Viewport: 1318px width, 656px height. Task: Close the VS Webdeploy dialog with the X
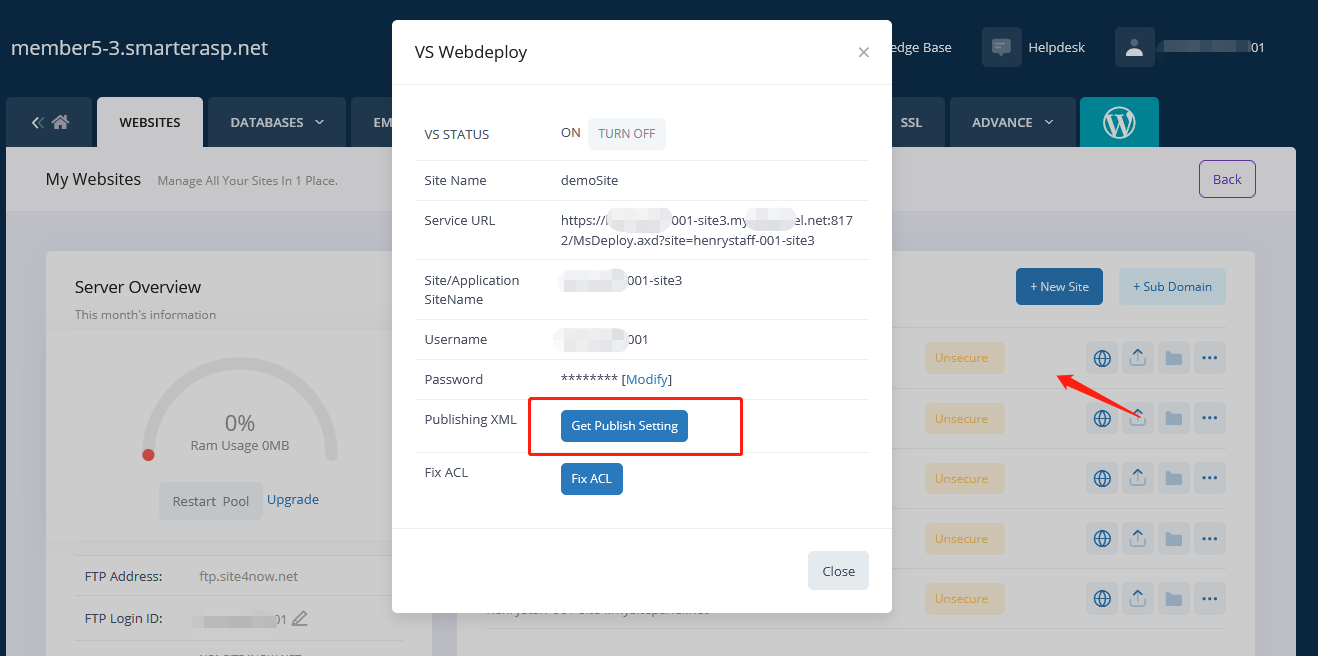tap(863, 52)
